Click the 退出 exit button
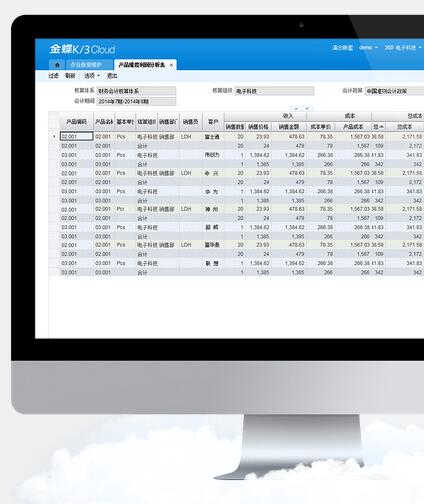Image resolution: width=424 pixels, height=504 pixels. (112, 76)
